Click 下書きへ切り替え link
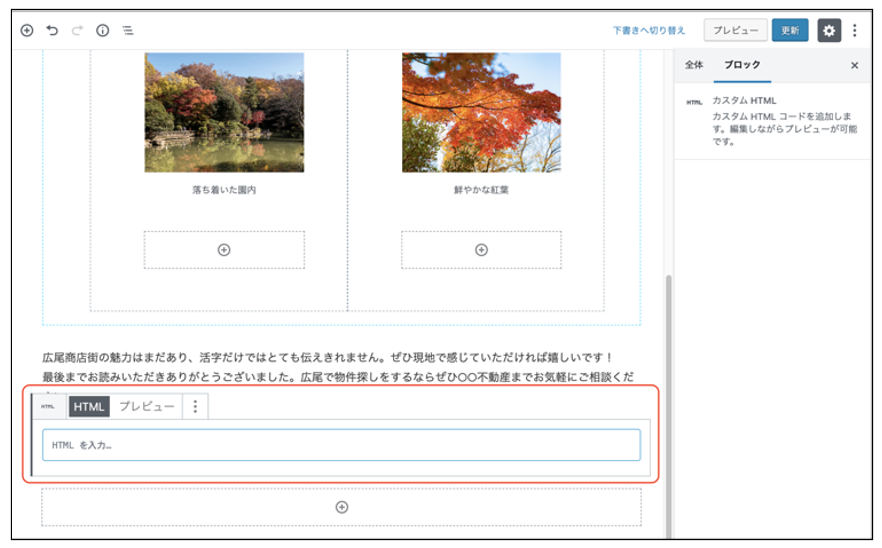 tap(650, 30)
